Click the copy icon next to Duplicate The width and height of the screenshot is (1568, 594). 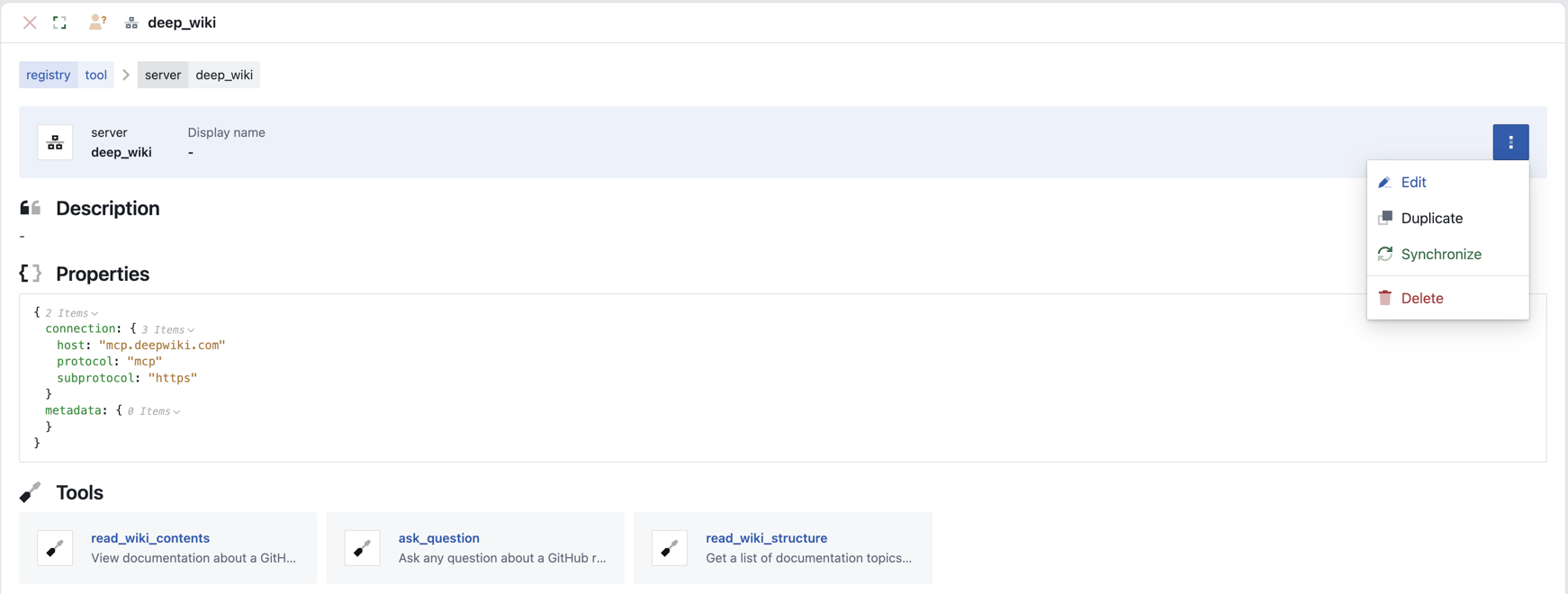1385,218
